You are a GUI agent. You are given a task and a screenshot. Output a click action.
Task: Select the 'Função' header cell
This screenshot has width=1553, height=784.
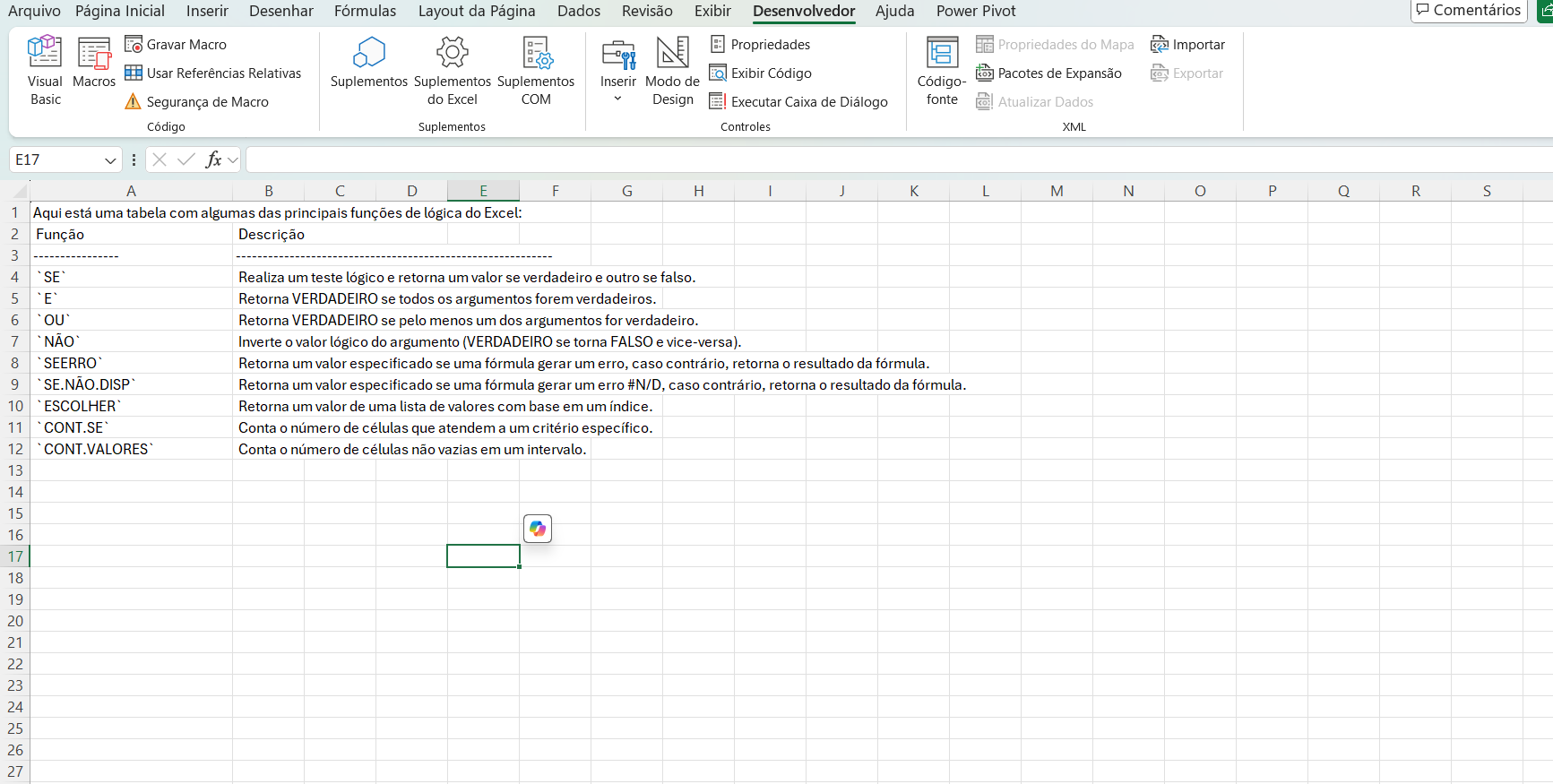point(131,234)
